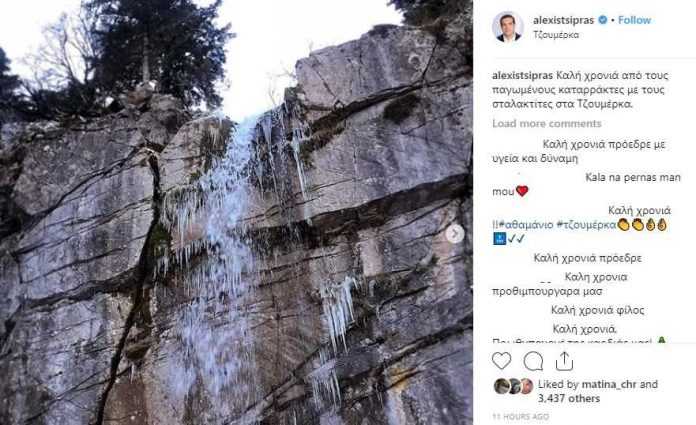Open the comment bubble icon
Viewport: 696px width, 425px height.
(x=534, y=361)
